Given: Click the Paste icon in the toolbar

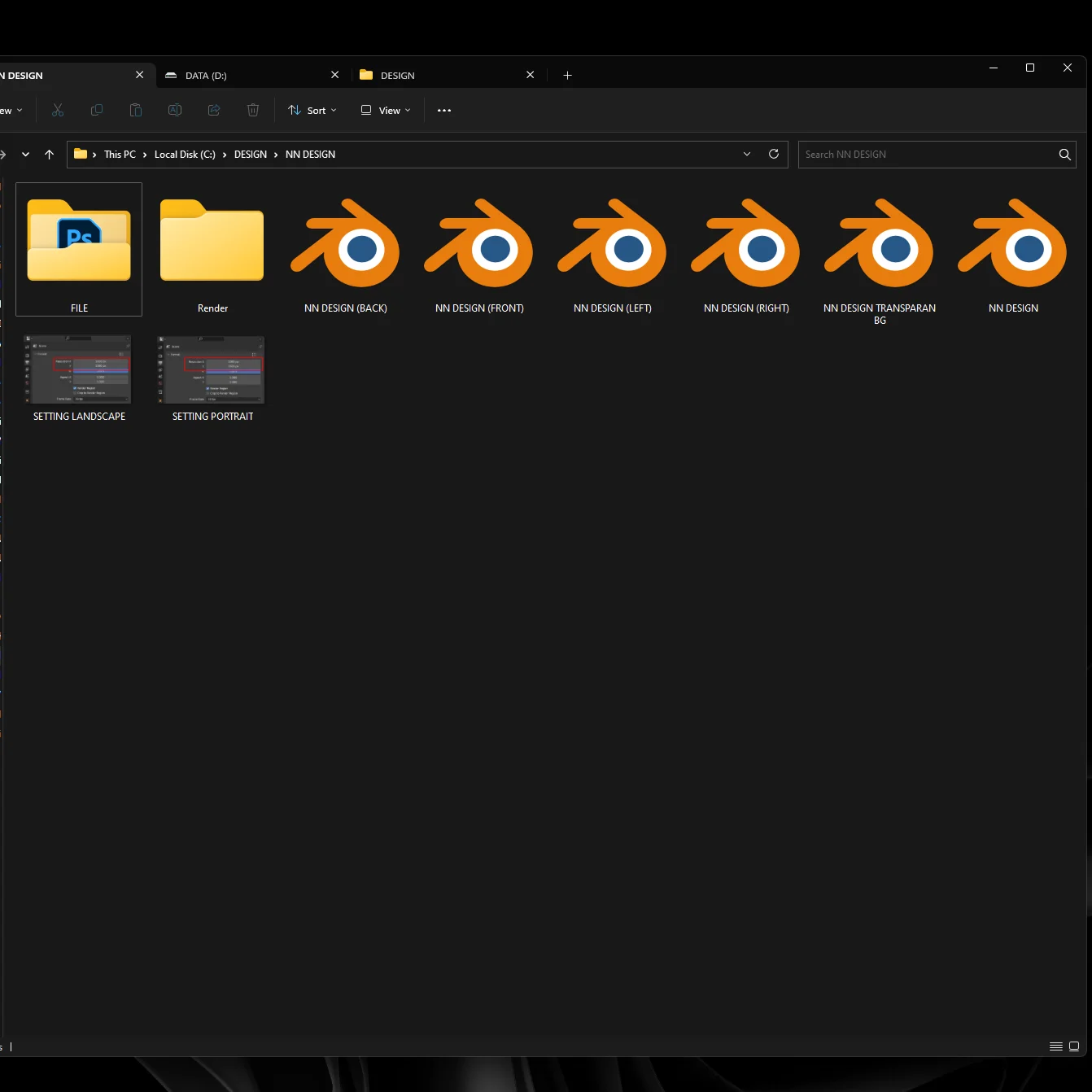Looking at the screenshot, I should 136,110.
